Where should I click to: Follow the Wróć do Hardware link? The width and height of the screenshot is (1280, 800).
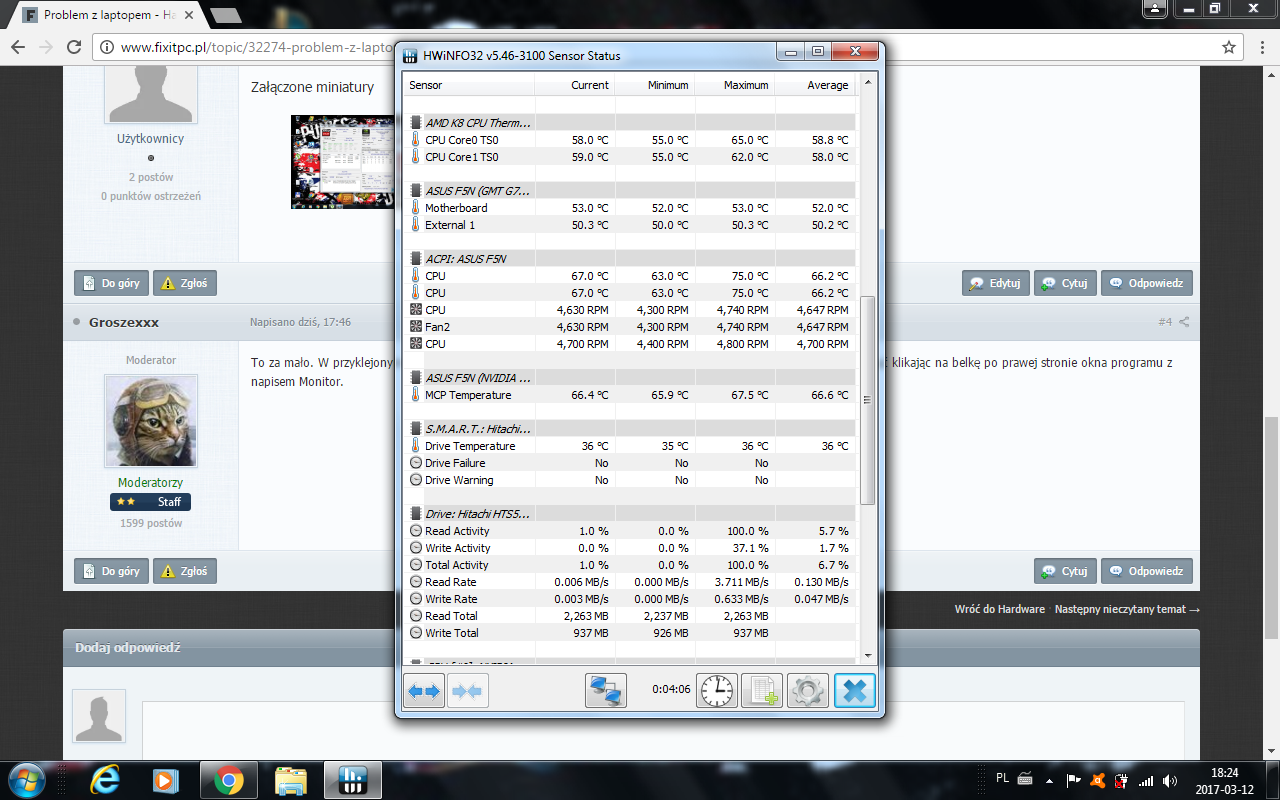pyautogui.click(x=999, y=609)
